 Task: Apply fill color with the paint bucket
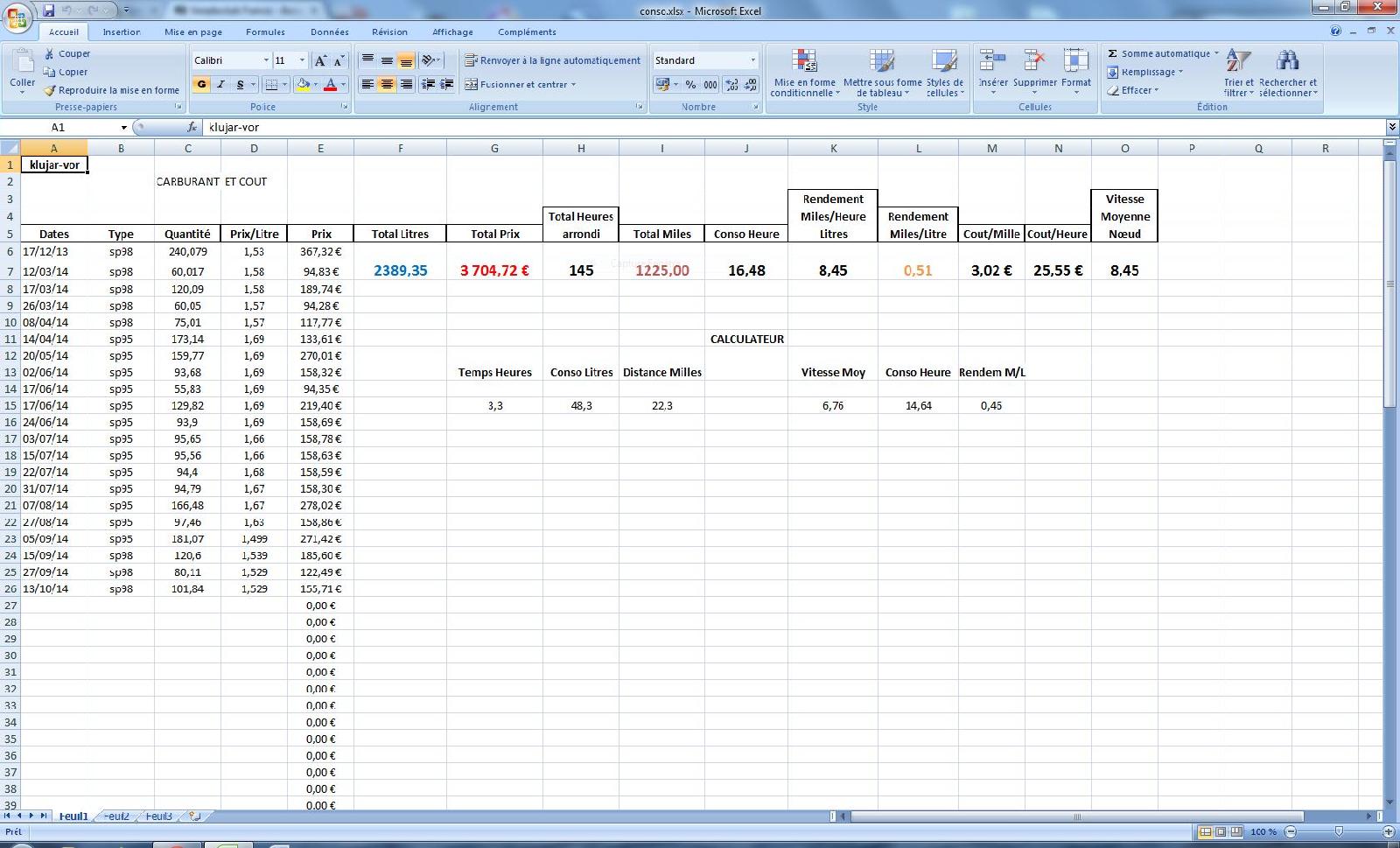pyautogui.click(x=303, y=84)
